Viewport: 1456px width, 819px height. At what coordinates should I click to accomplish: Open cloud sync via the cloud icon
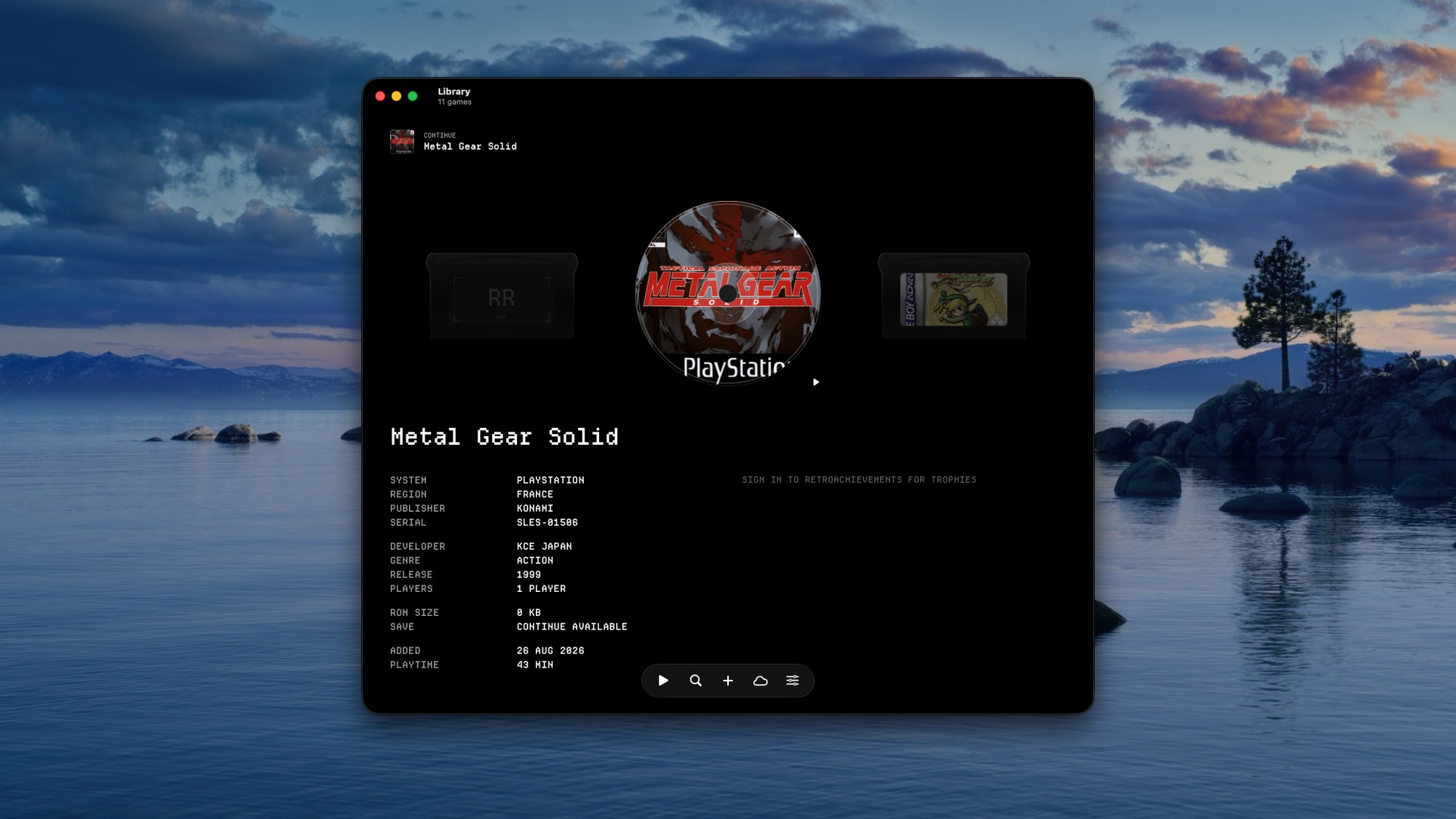[760, 681]
